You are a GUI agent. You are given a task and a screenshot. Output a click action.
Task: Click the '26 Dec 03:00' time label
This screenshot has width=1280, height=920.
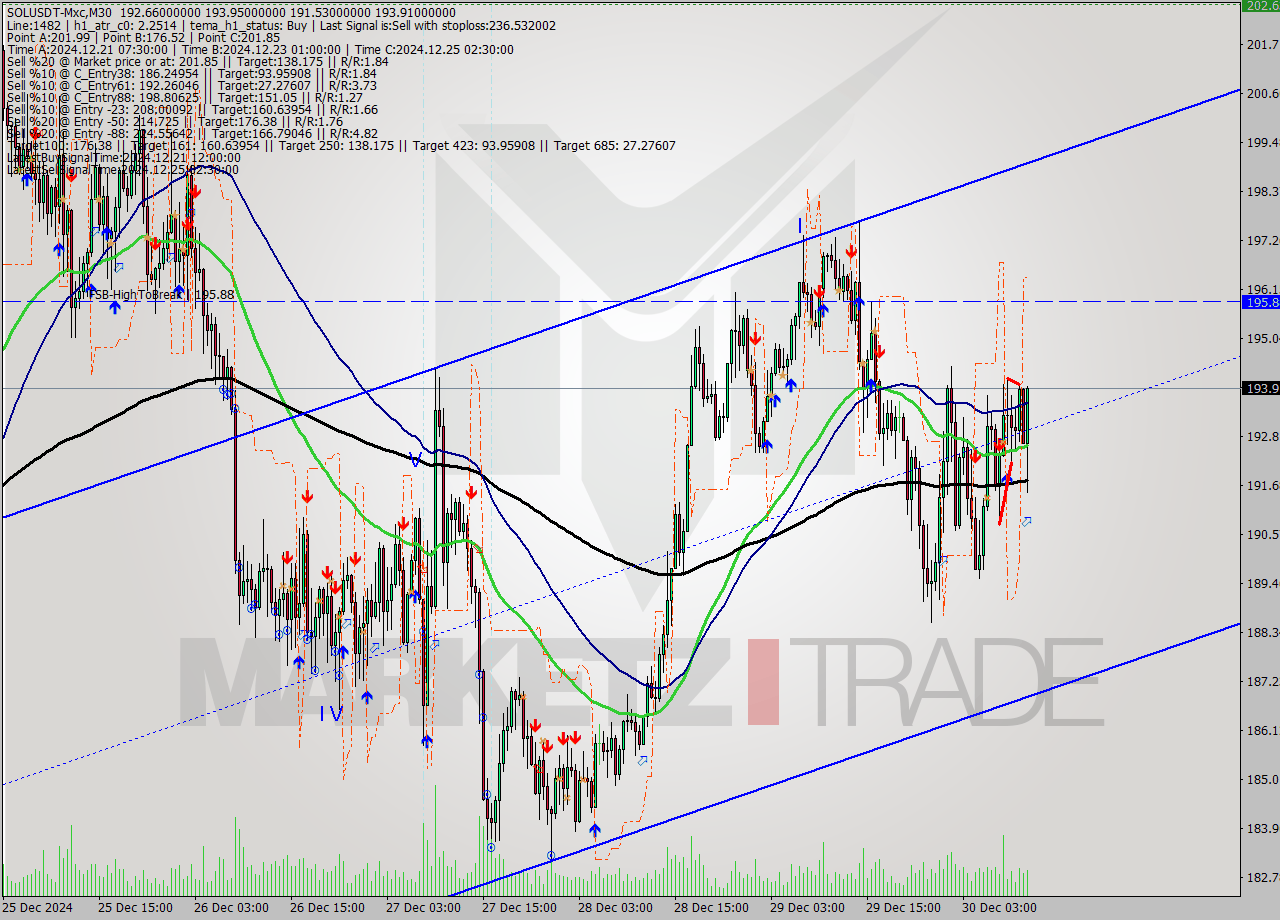coord(233,908)
